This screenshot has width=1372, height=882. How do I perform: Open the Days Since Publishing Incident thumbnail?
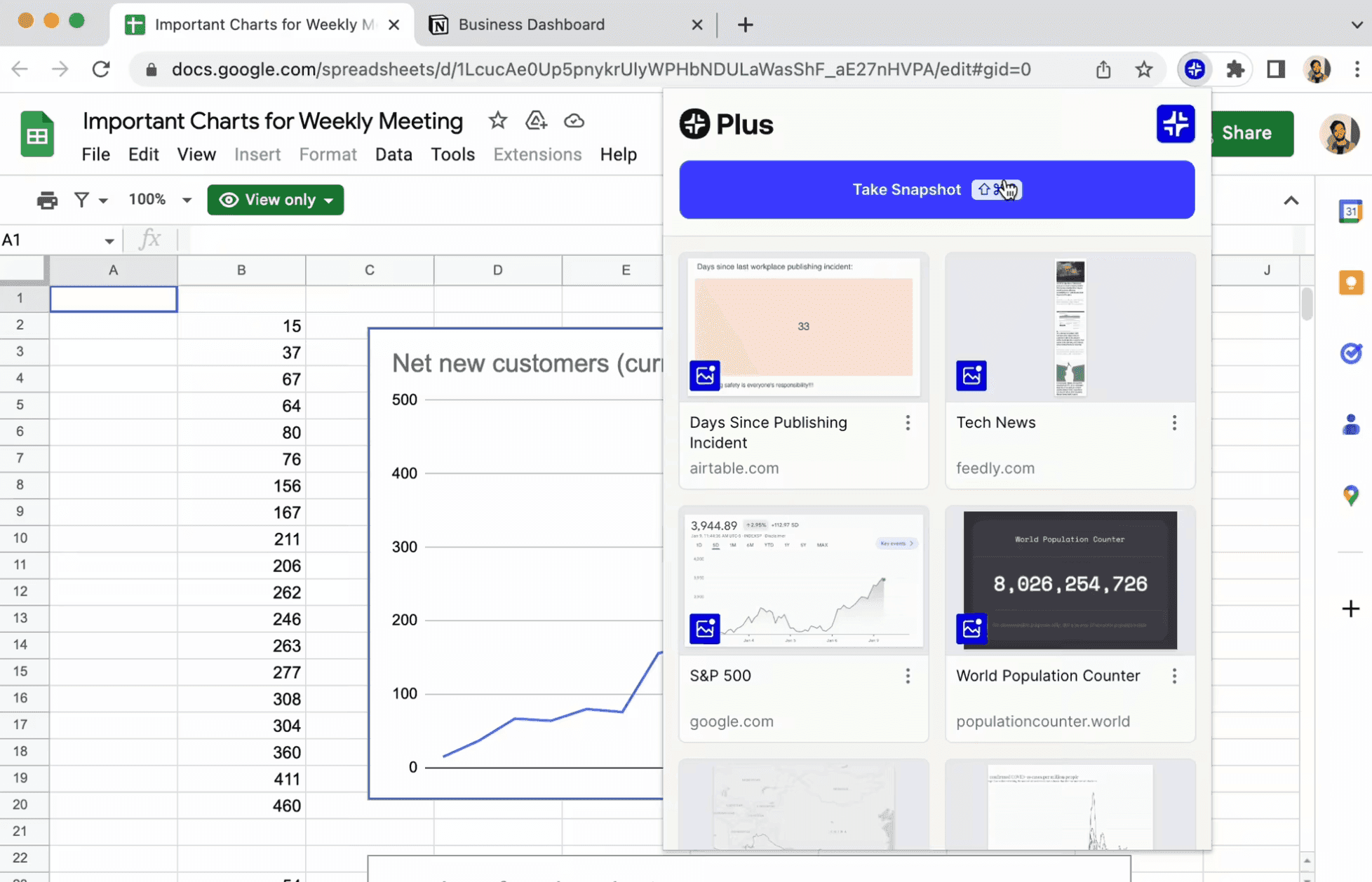tap(803, 327)
